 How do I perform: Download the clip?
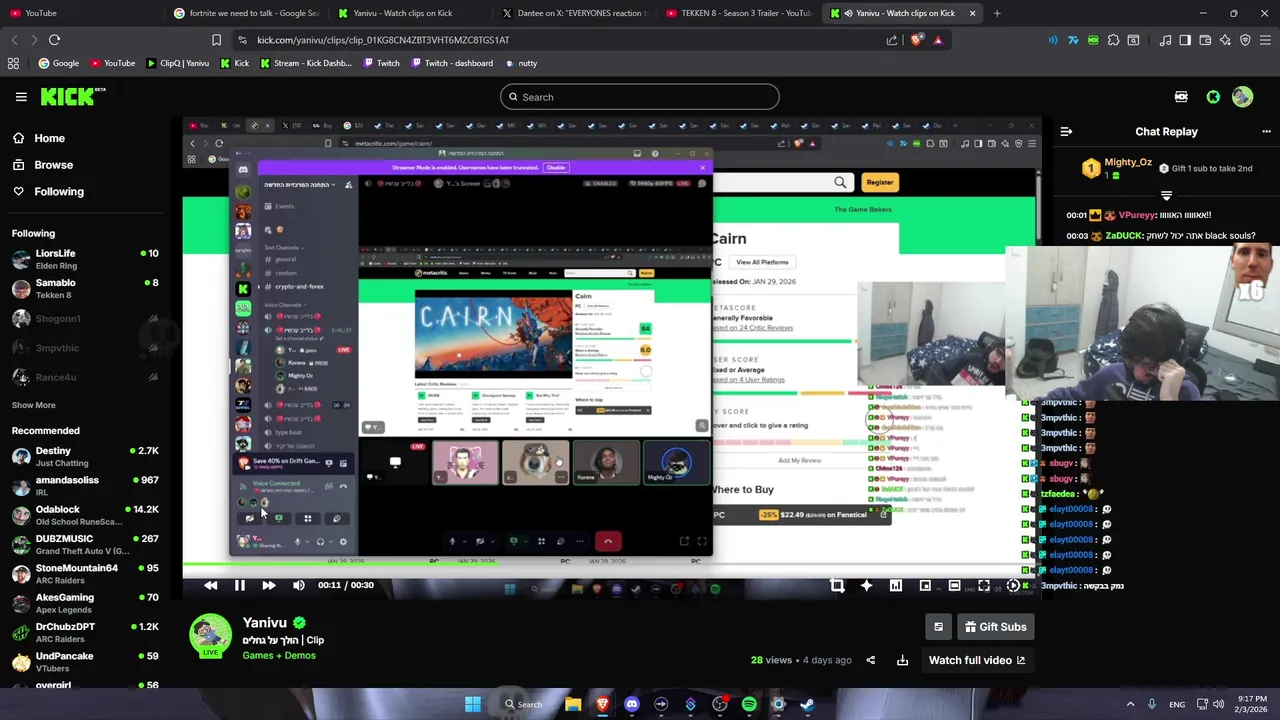coord(902,660)
